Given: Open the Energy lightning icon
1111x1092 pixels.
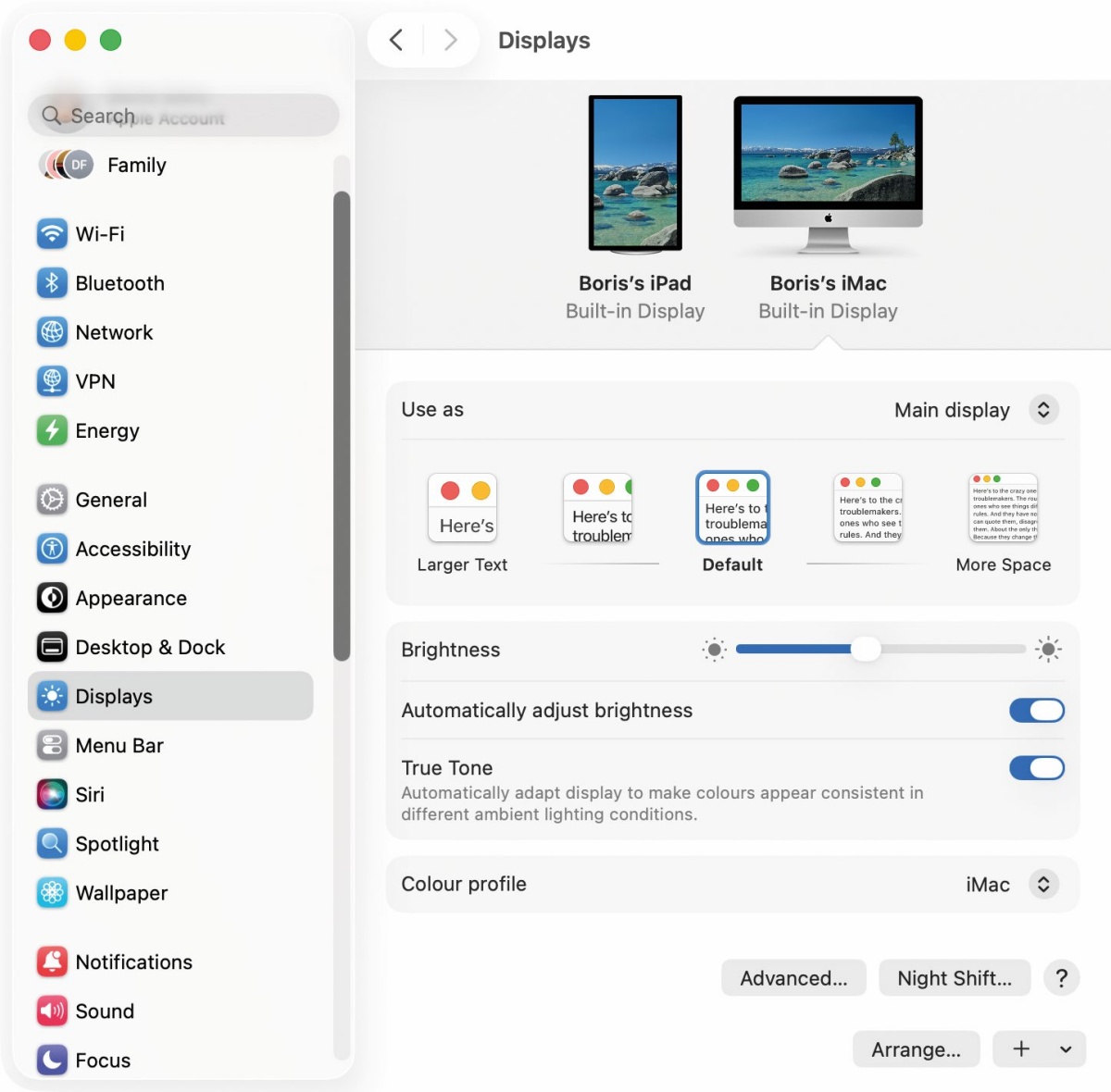Looking at the screenshot, I should tap(52, 429).
